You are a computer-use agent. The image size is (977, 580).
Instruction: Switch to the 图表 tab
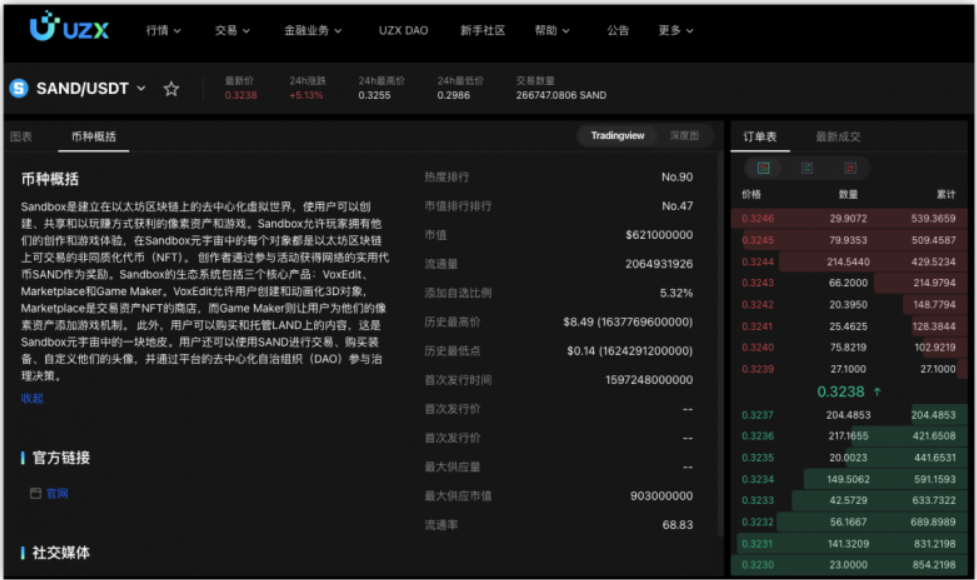click(21, 136)
